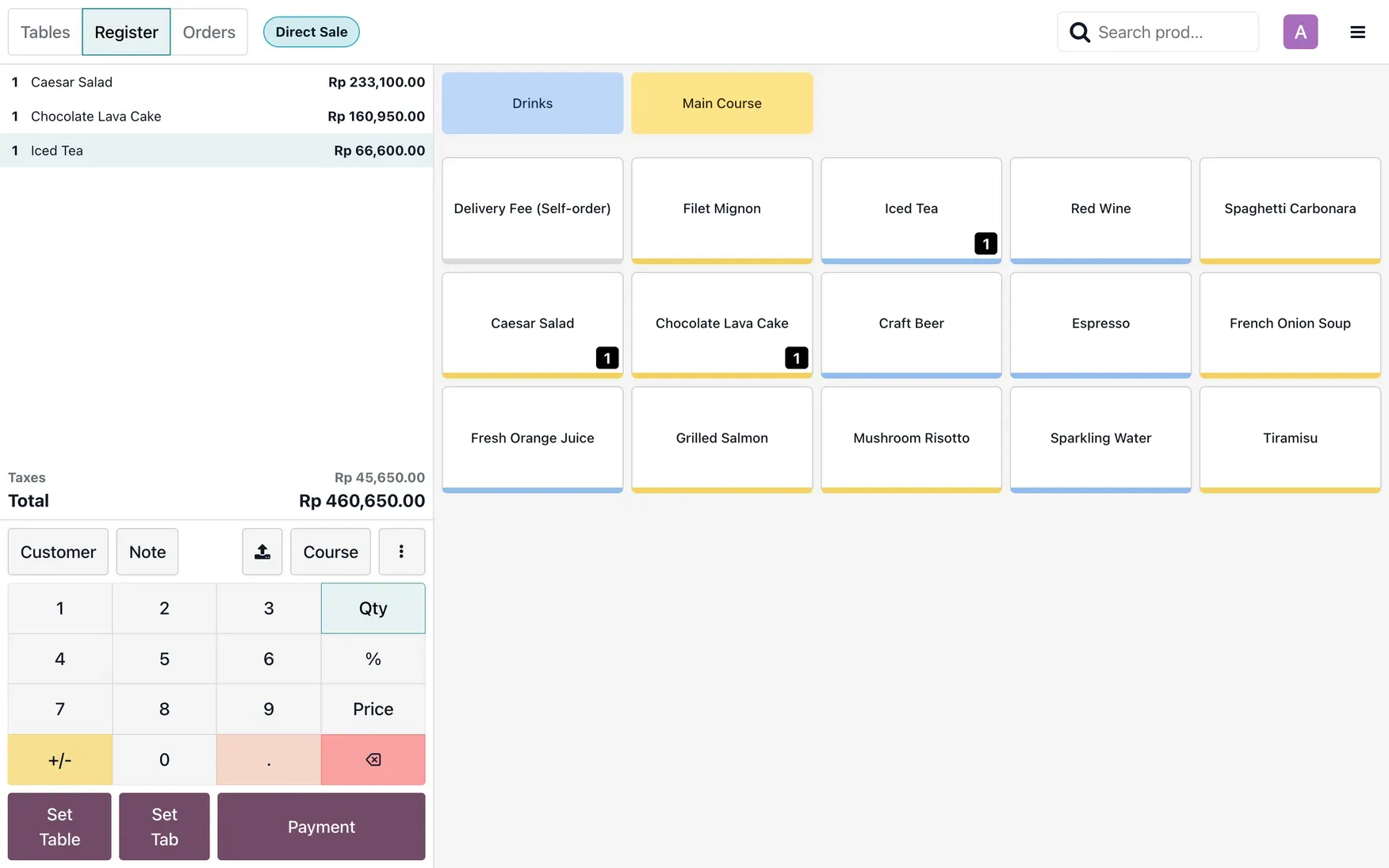Add Espresso product
1389x868 pixels.
[x=1100, y=325]
